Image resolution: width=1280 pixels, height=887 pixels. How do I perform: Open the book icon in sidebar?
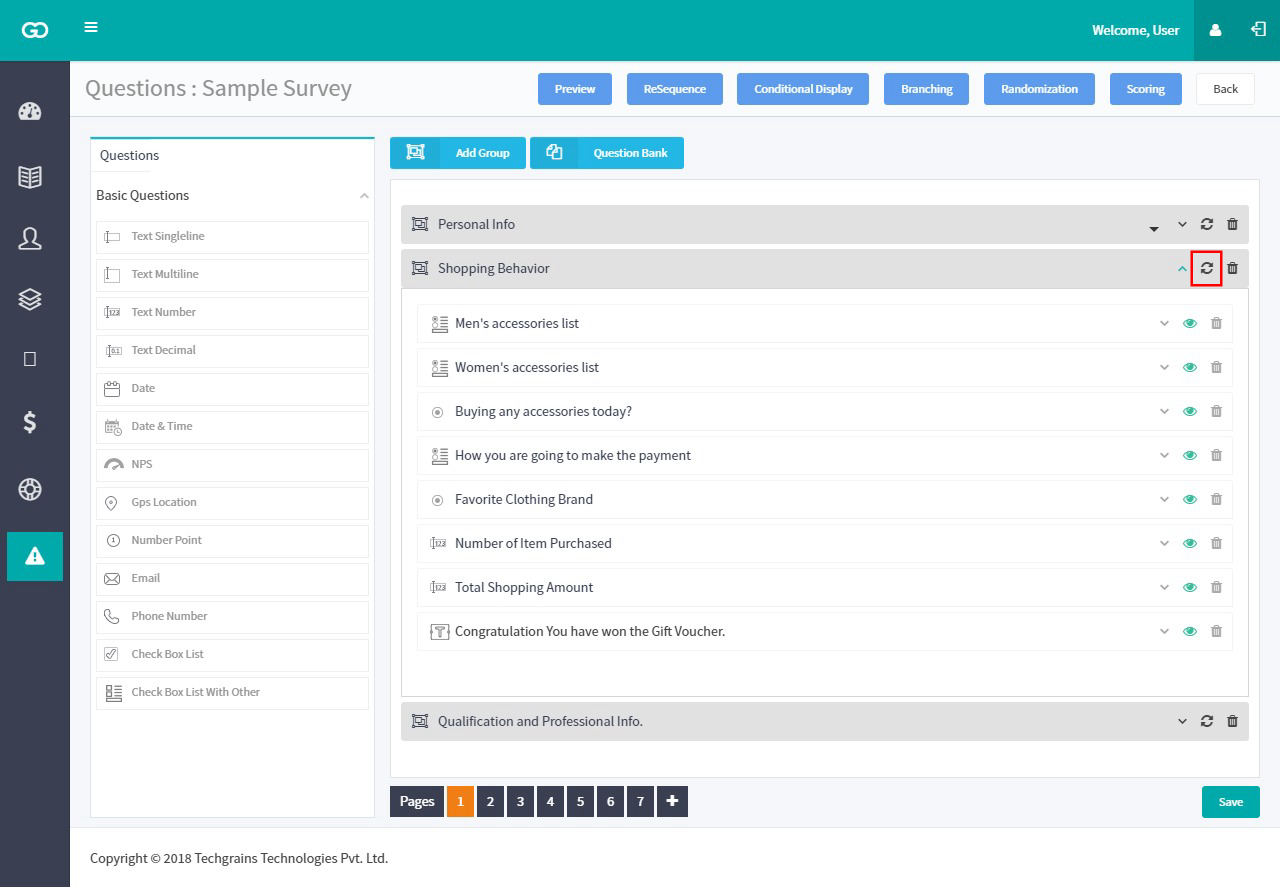(x=30, y=177)
